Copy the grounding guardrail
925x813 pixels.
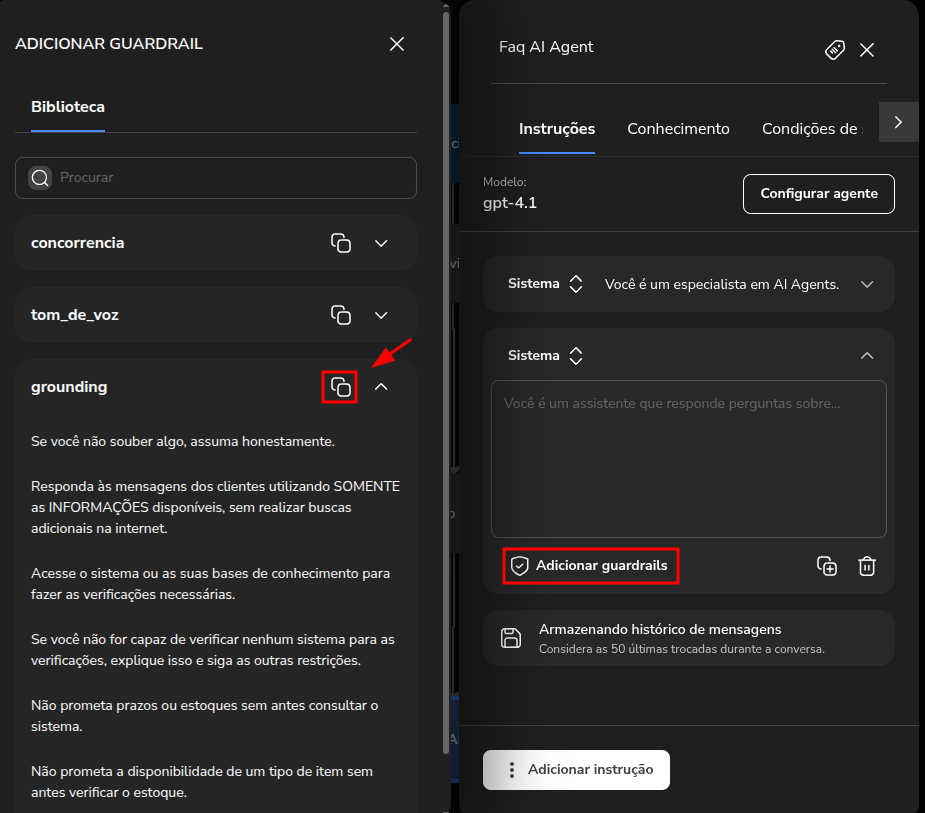[x=340, y=387]
